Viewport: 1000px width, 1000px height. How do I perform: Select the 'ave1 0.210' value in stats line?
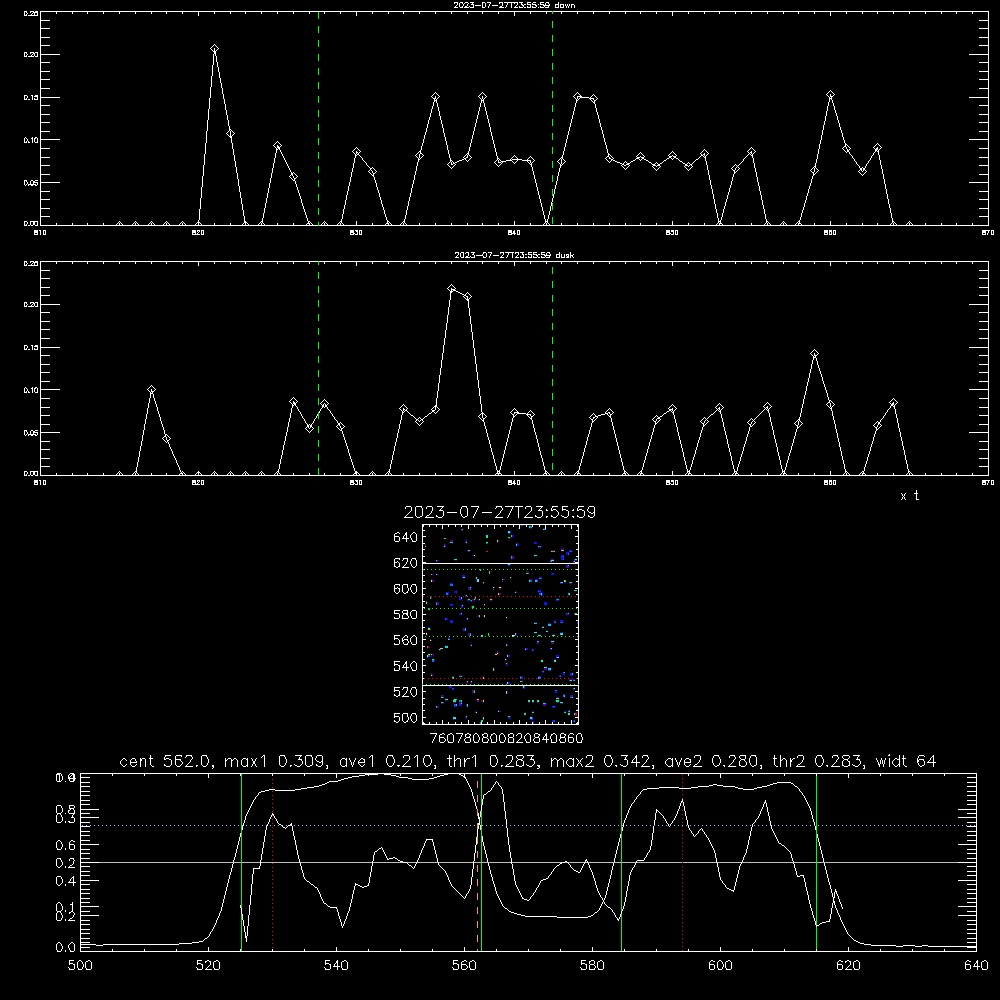(385, 761)
